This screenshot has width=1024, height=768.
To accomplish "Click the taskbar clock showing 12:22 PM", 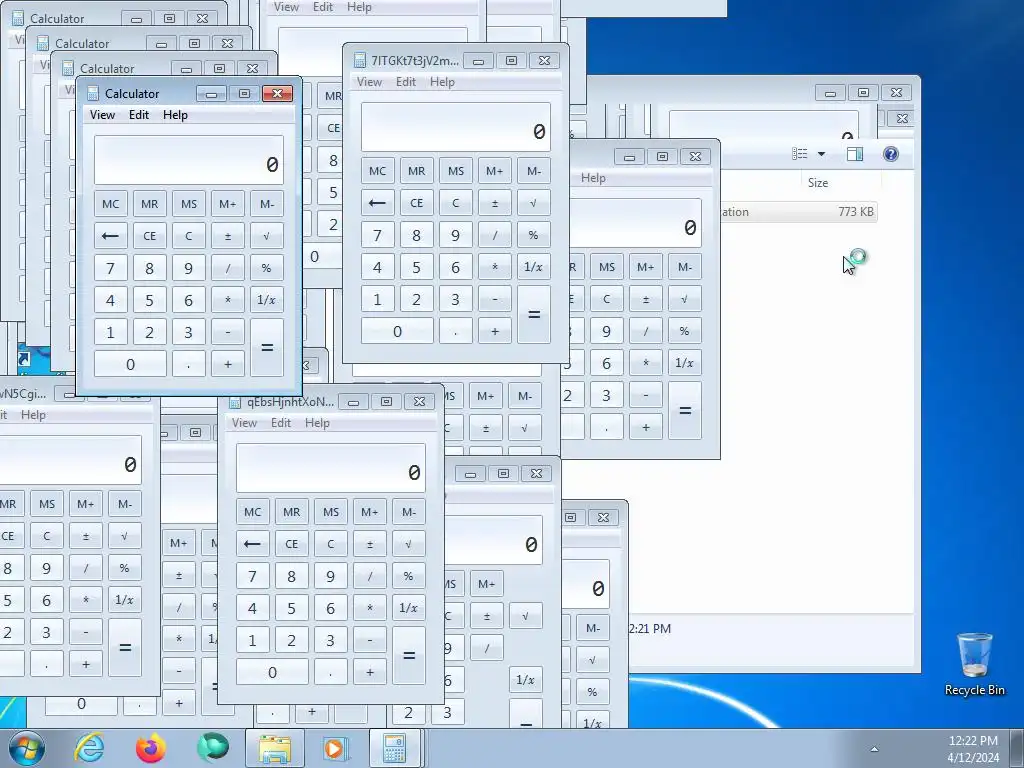I will 973,748.
